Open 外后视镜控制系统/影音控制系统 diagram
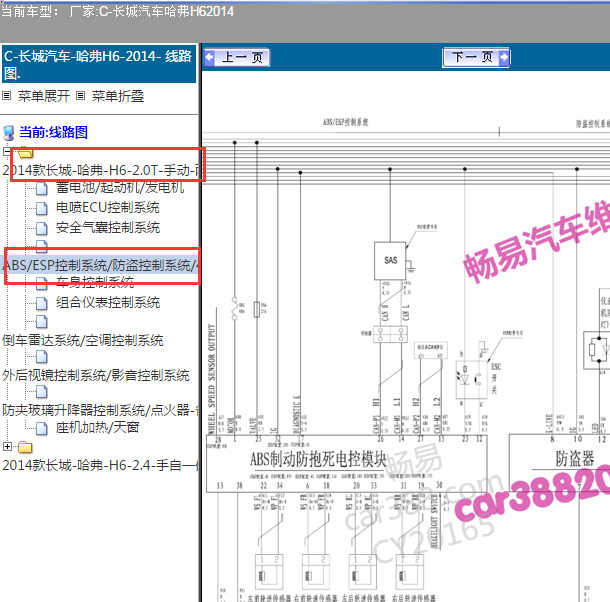Image resolution: width=610 pixels, height=602 pixels. 96,376
